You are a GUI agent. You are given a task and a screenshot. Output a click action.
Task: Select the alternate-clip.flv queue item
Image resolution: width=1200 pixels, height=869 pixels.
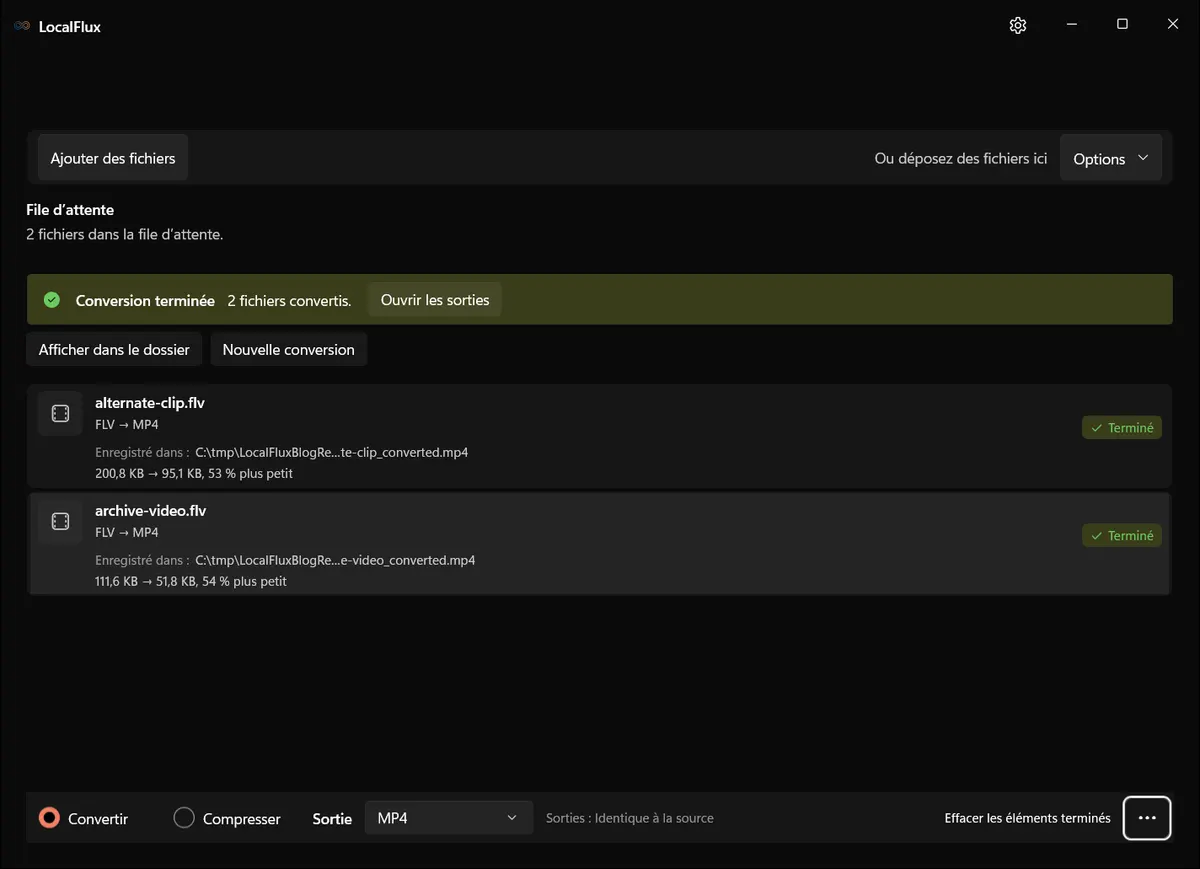pos(600,436)
